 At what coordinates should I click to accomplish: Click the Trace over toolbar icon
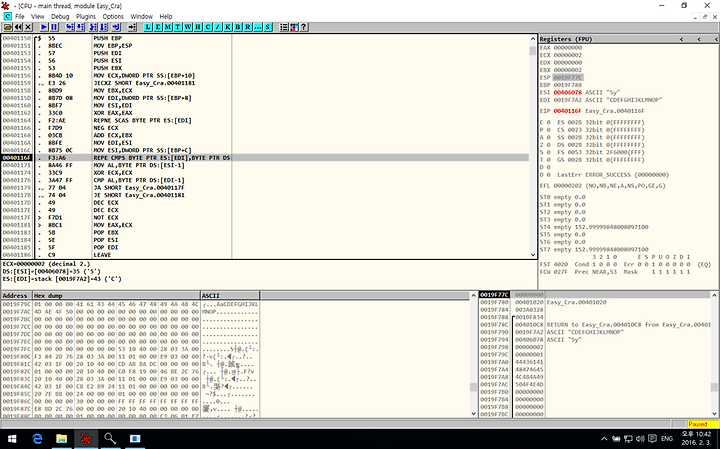tap(103, 27)
